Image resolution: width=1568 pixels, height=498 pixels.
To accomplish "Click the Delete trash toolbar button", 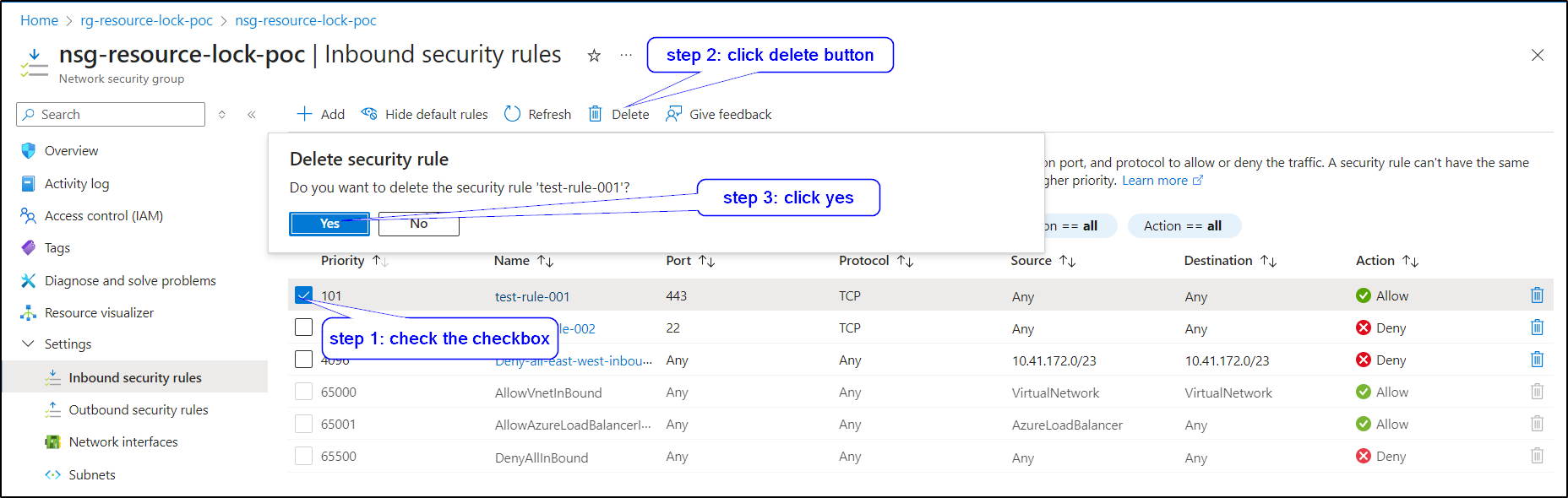I will [618, 114].
